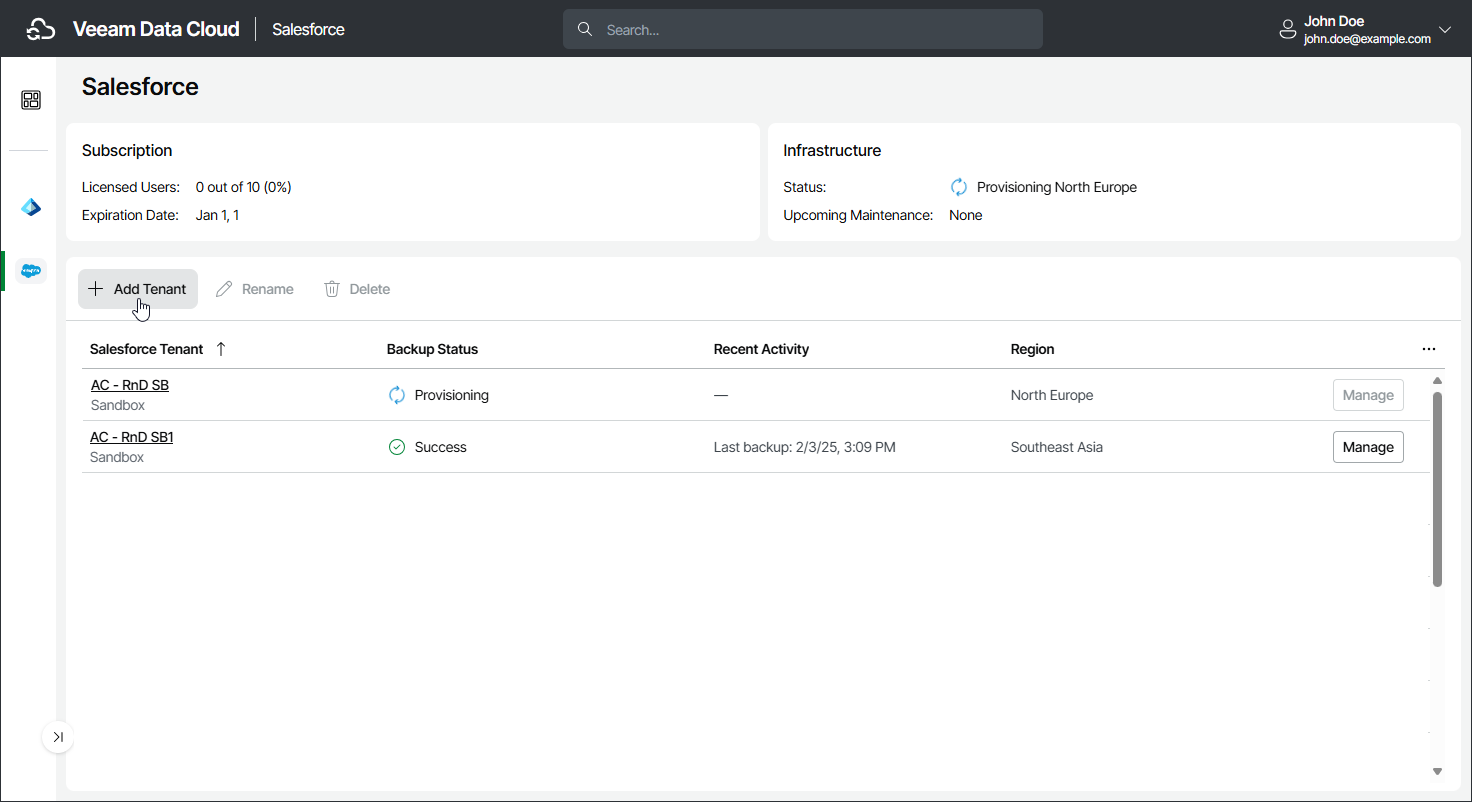Screen dimensions: 1472x802
Task: Click the Expiration Date Jan 1, 1 value
Action: 217,215
